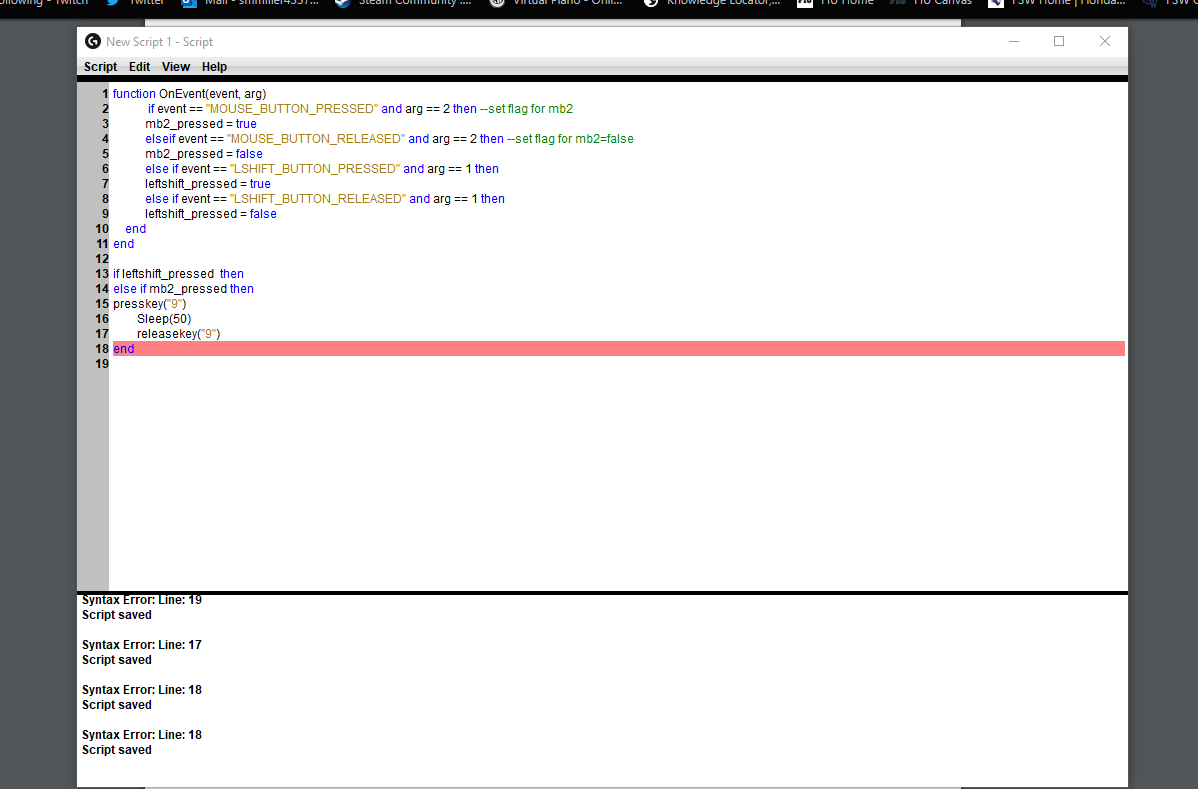This screenshot has width=1198, height=789.
Task: Open the Script menu
Action: tap(100, 66)
